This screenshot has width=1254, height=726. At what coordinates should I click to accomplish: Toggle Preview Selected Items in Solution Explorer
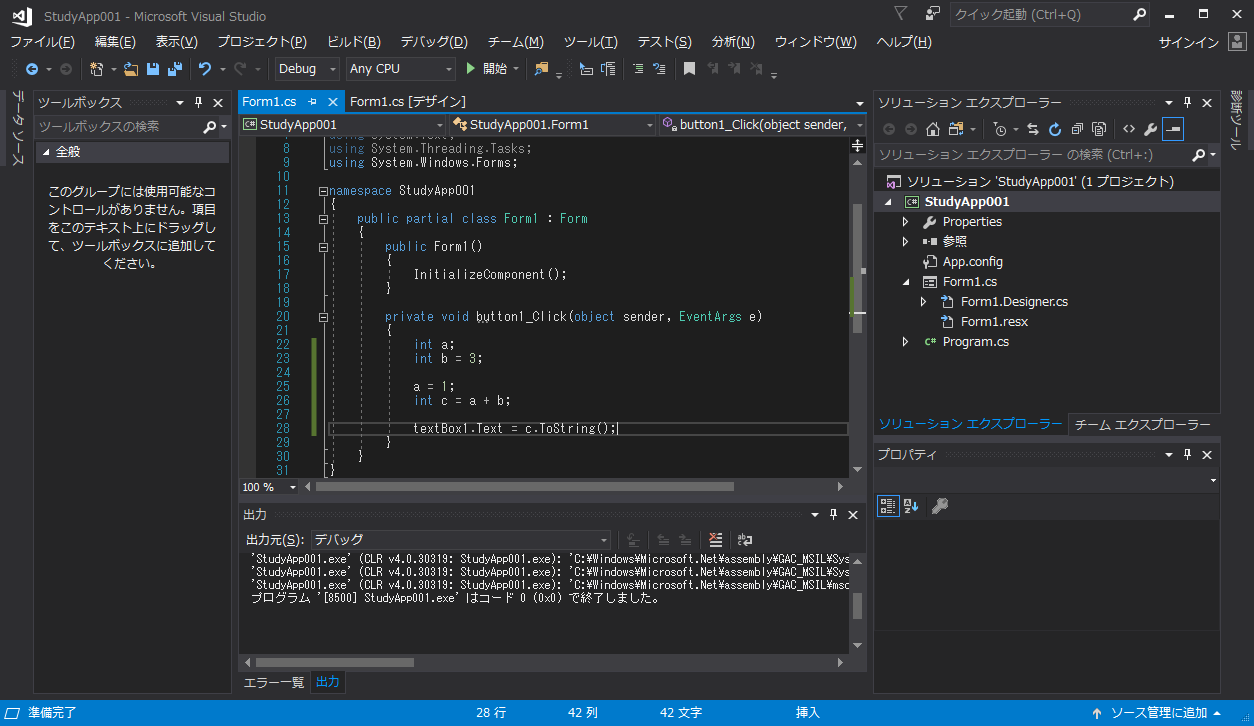click(1172, 129)
